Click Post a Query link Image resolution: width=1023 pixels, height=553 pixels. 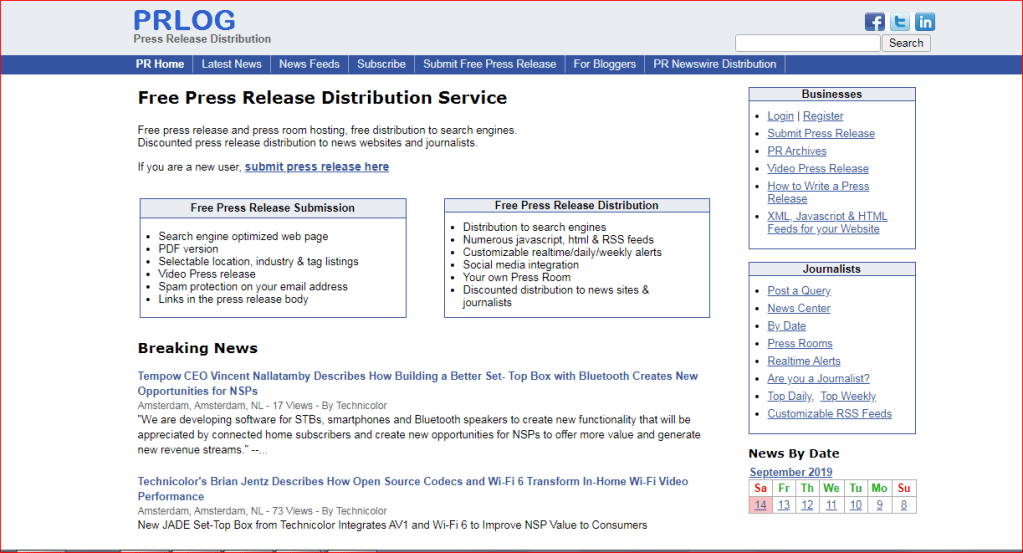[x=799, y=291]
